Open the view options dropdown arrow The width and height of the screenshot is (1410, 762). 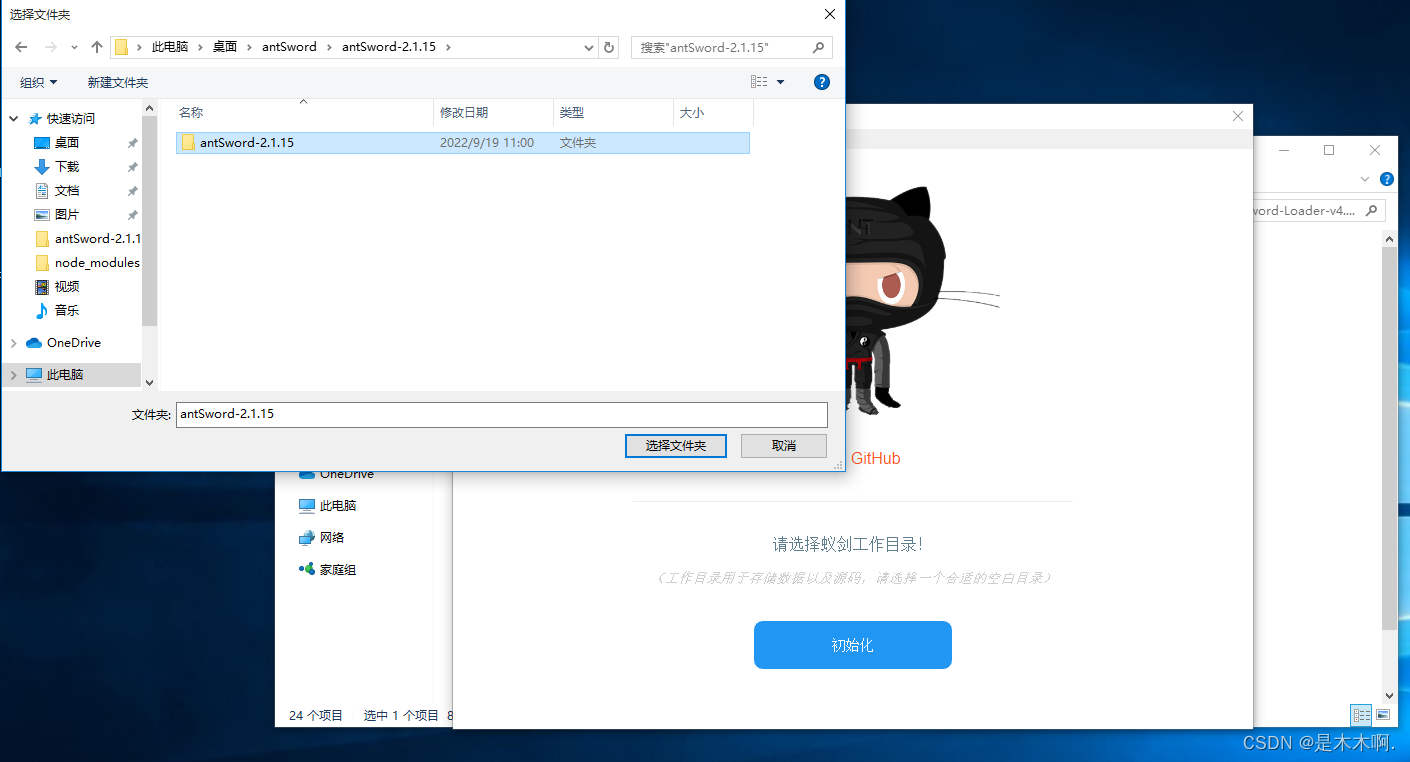(x=781, y=82)
